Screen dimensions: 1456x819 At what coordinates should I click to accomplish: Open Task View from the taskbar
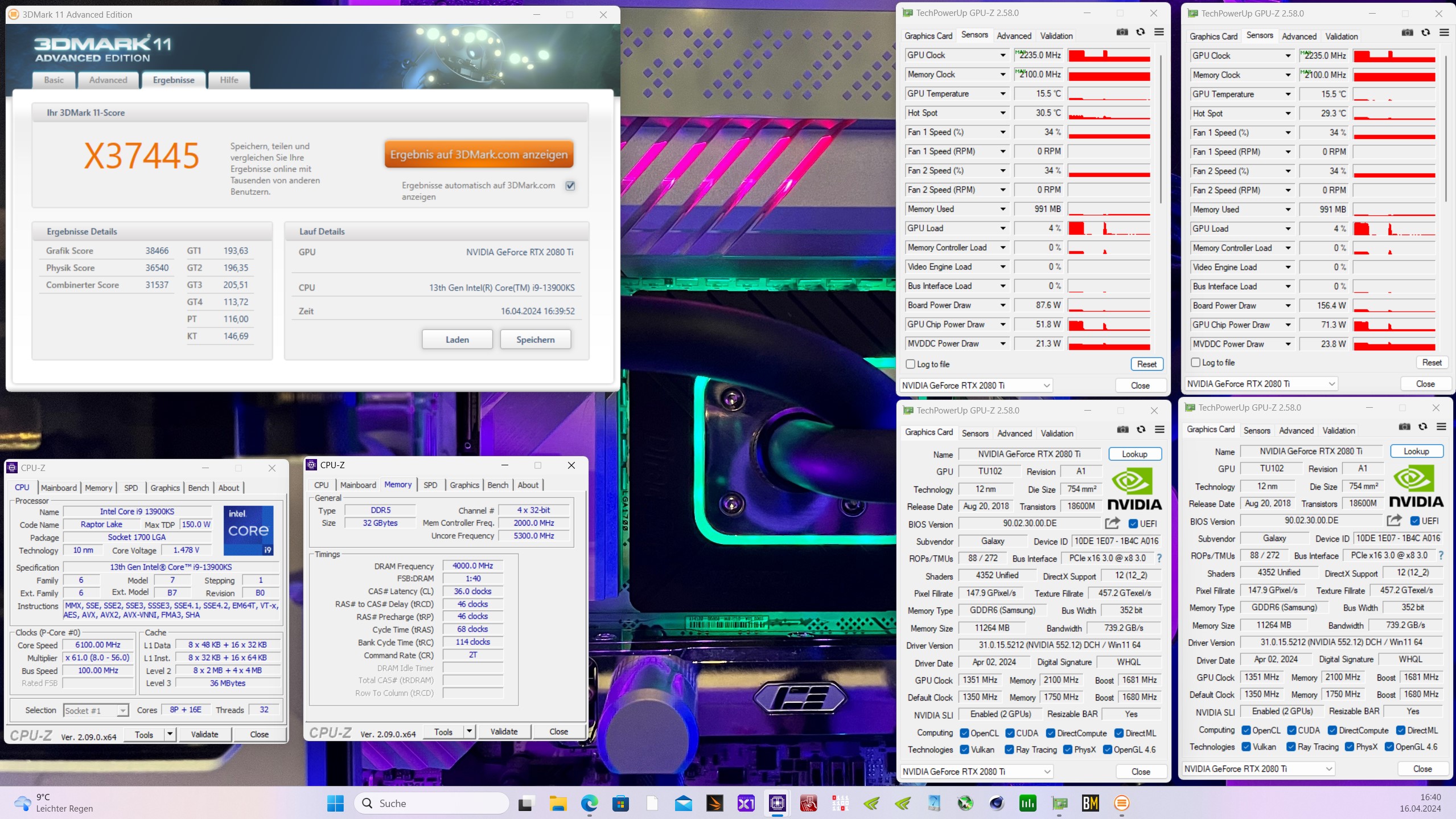point(526,803)
